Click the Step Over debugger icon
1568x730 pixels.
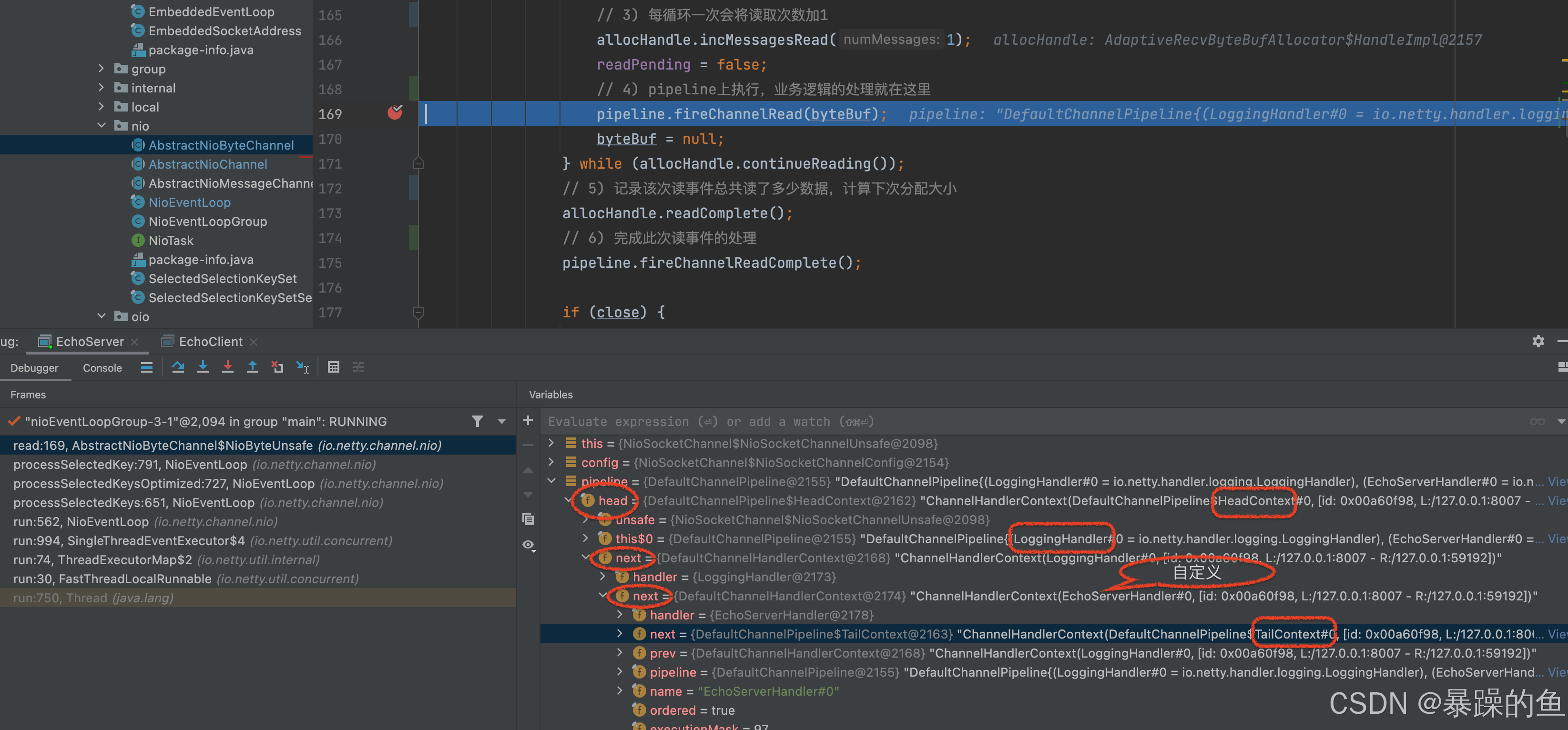[x=178, y=367]
